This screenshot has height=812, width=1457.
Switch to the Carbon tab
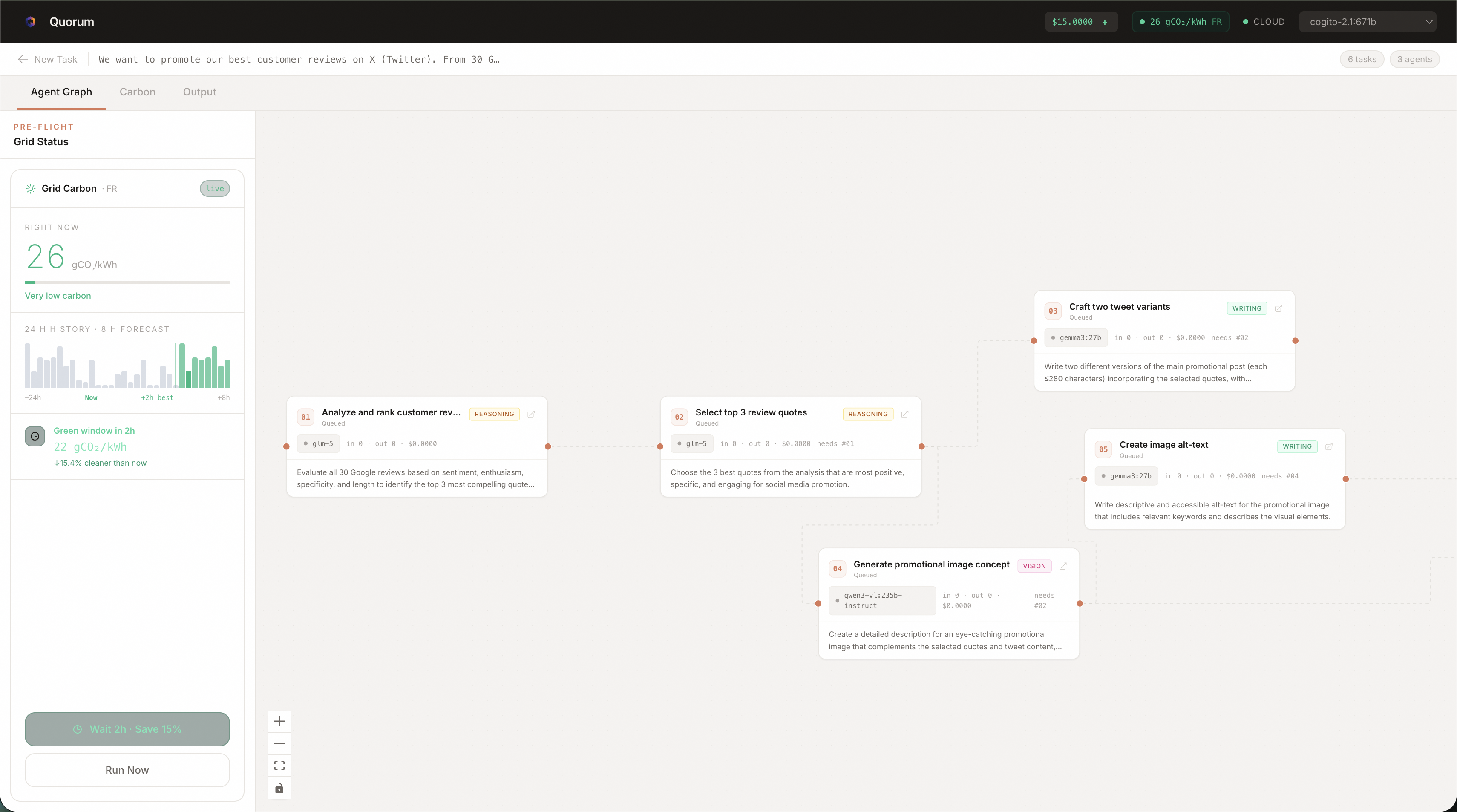pyautogui.click(x=137, y=92)
